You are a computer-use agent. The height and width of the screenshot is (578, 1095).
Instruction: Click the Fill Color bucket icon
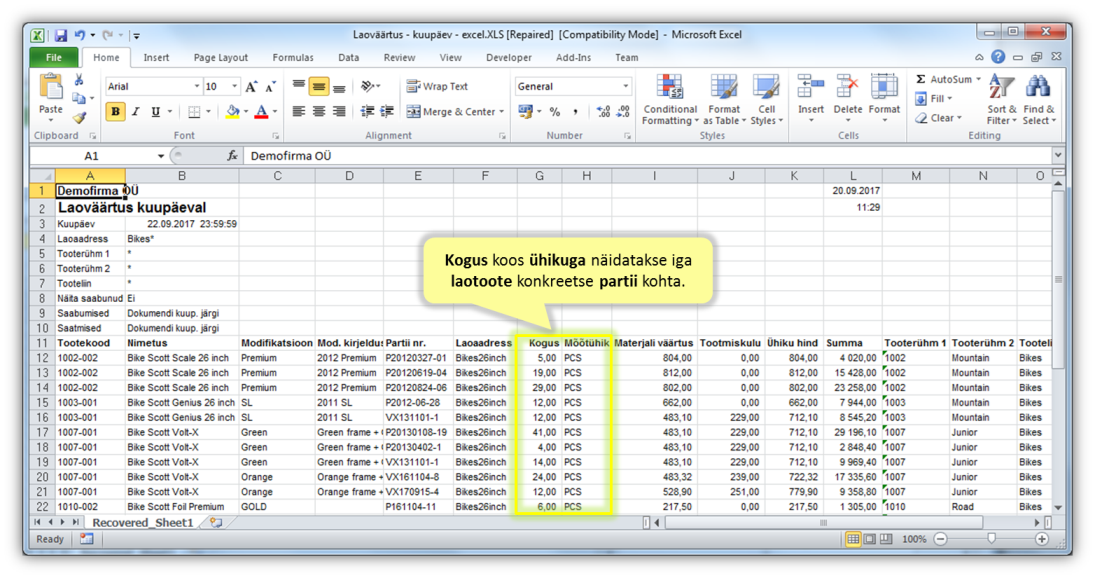(233, 112)
